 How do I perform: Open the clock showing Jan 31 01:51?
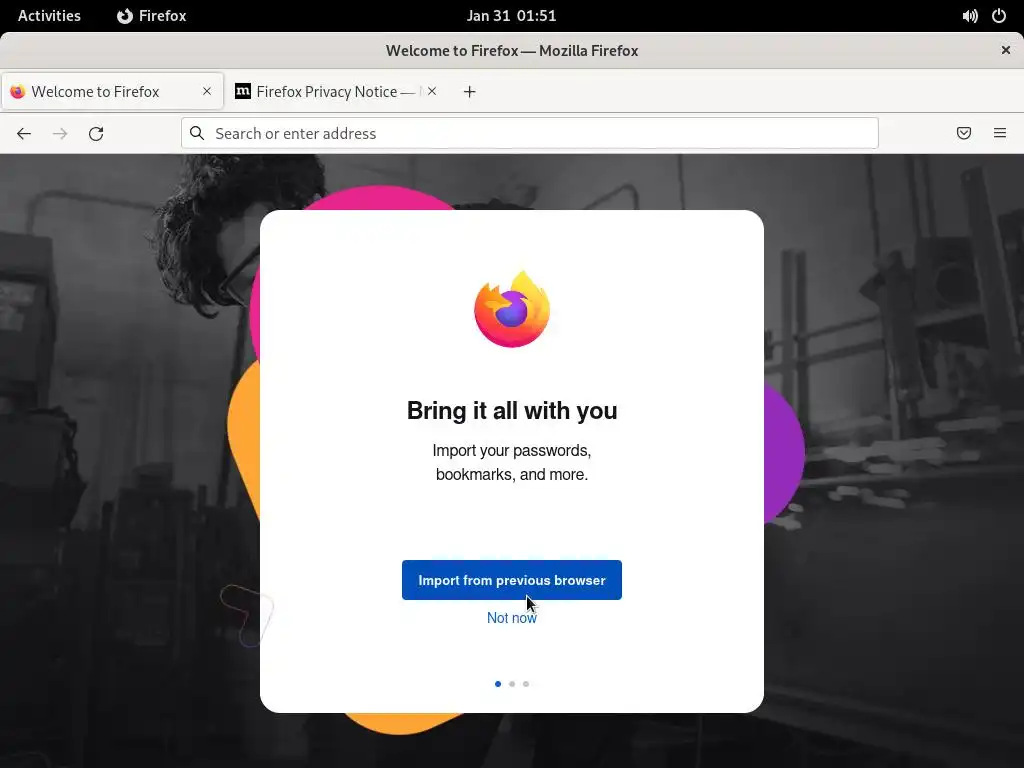(x=511, y=16)
